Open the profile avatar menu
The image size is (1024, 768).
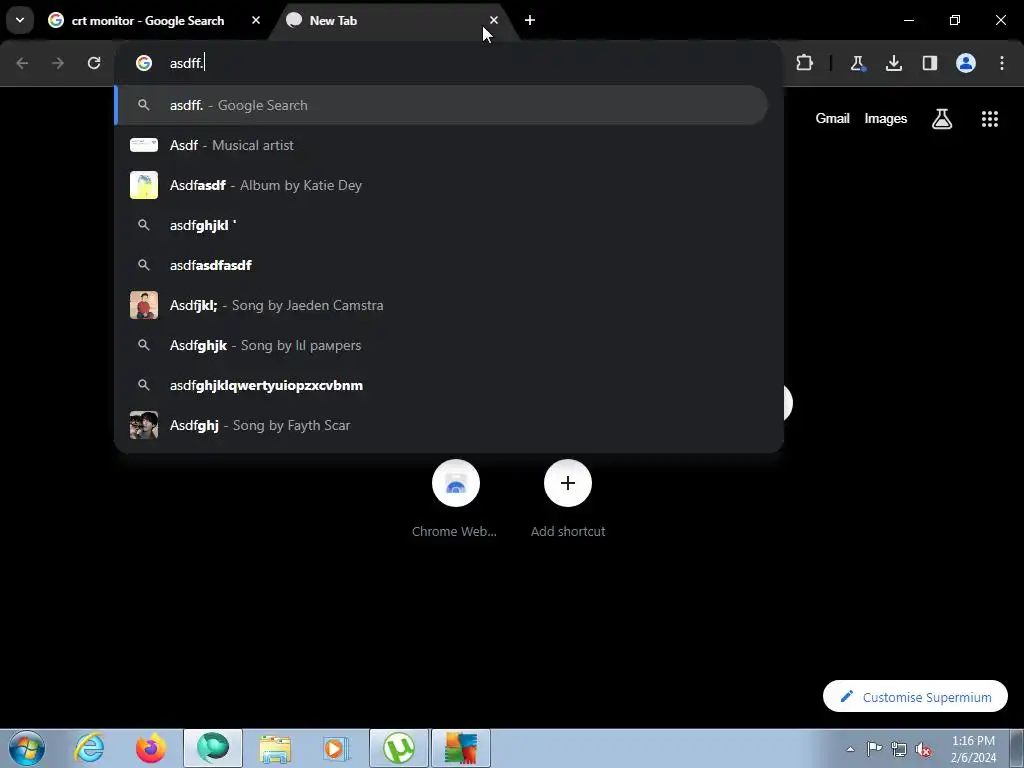(x=966, y=63)
